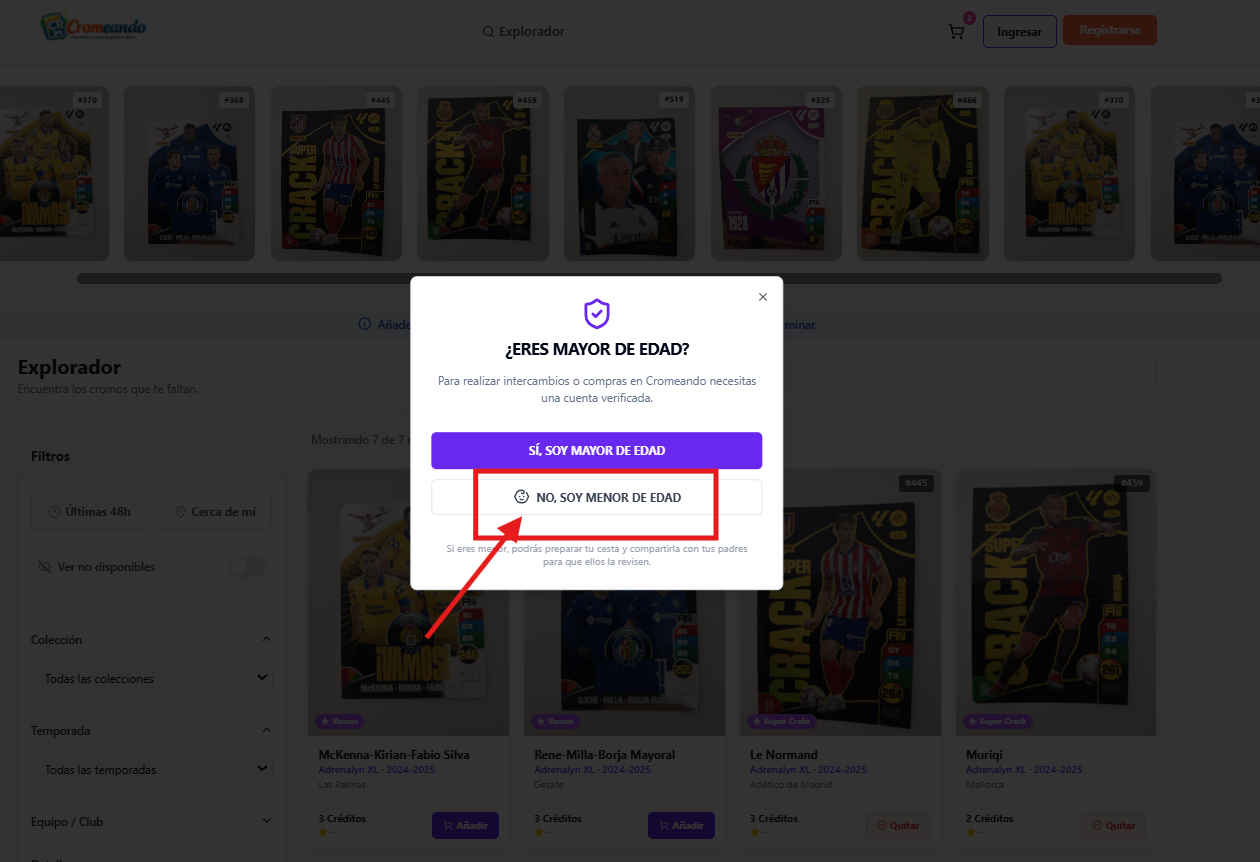
Task: Toggle the Ver no disponibles switch
Action: [247, 567]
